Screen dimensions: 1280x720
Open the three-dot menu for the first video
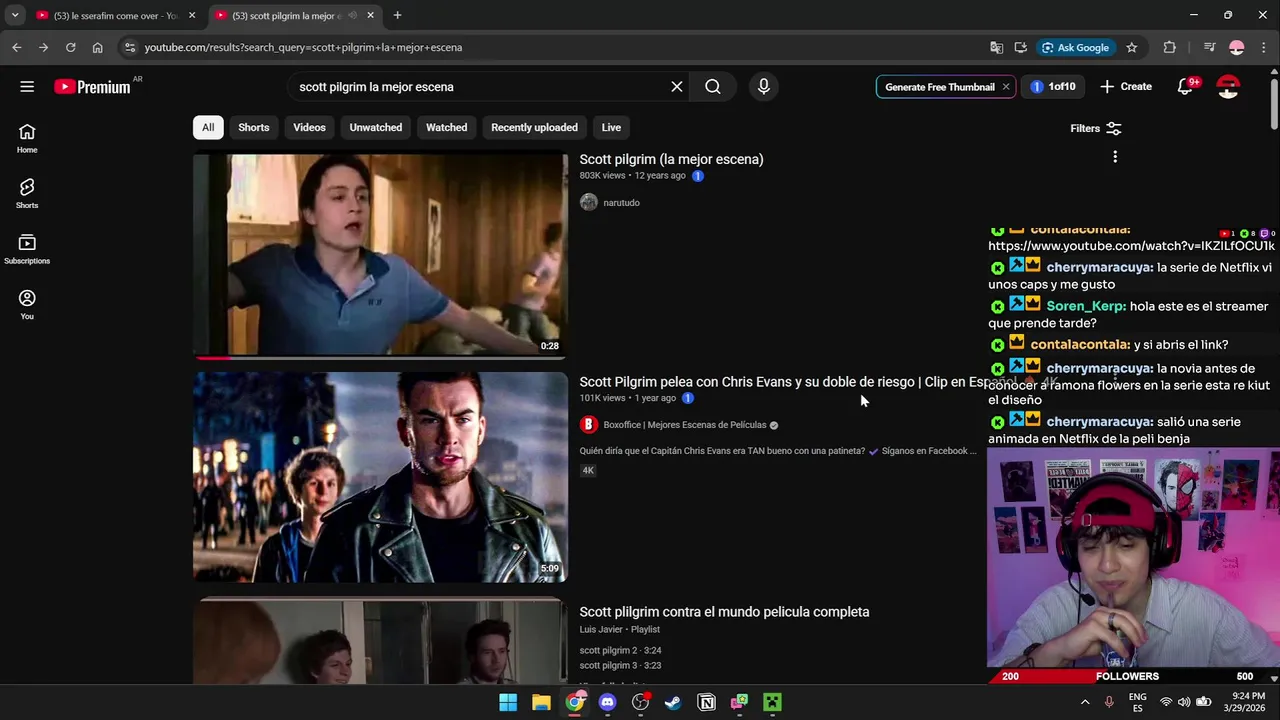1115,156
